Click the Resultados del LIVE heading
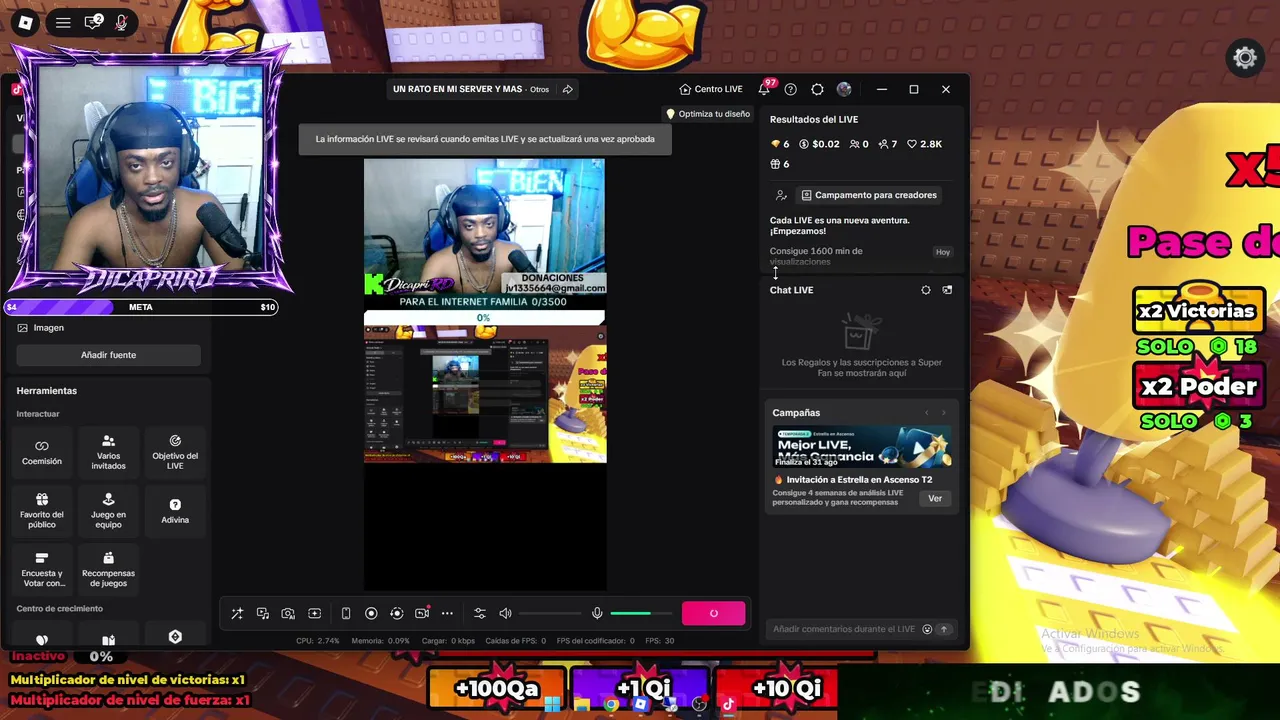 814,120
